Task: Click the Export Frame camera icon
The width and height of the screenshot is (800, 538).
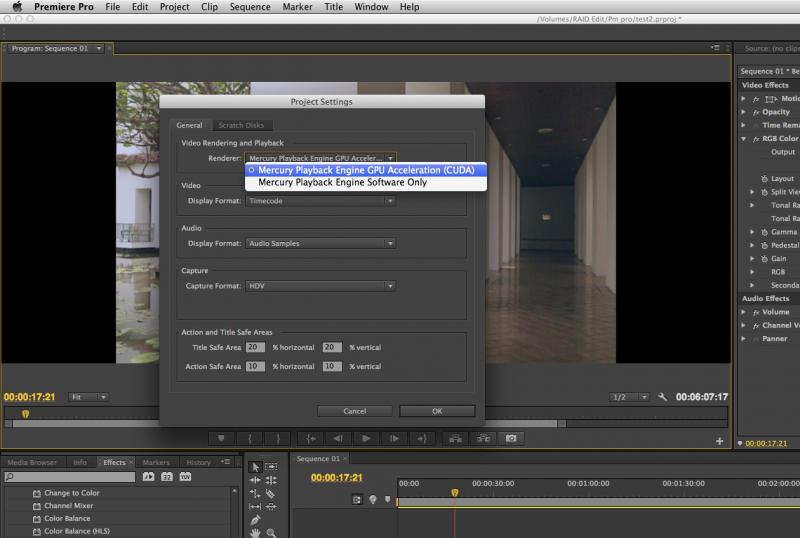Action: 511,438
